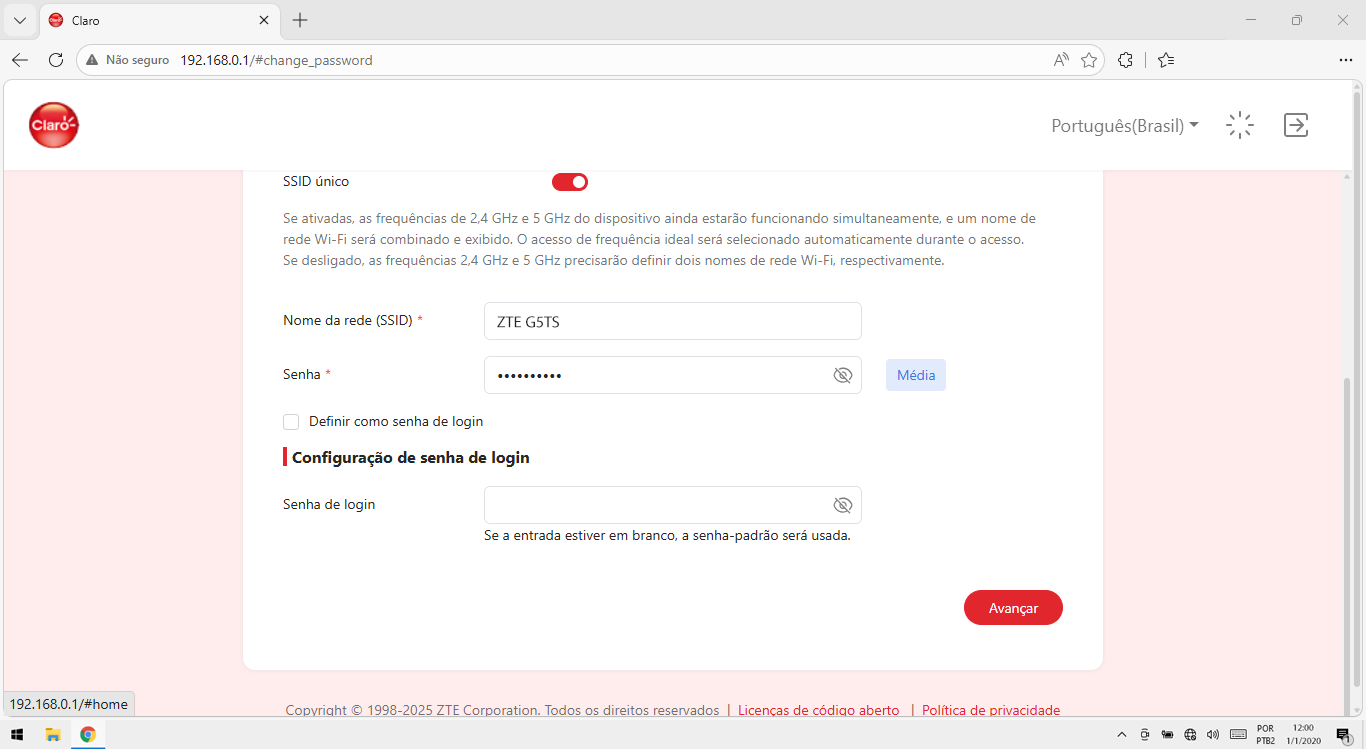Reveal the Senha de login with the eye icon
This screenshot has width=1366, height=749.
(842, 505)
